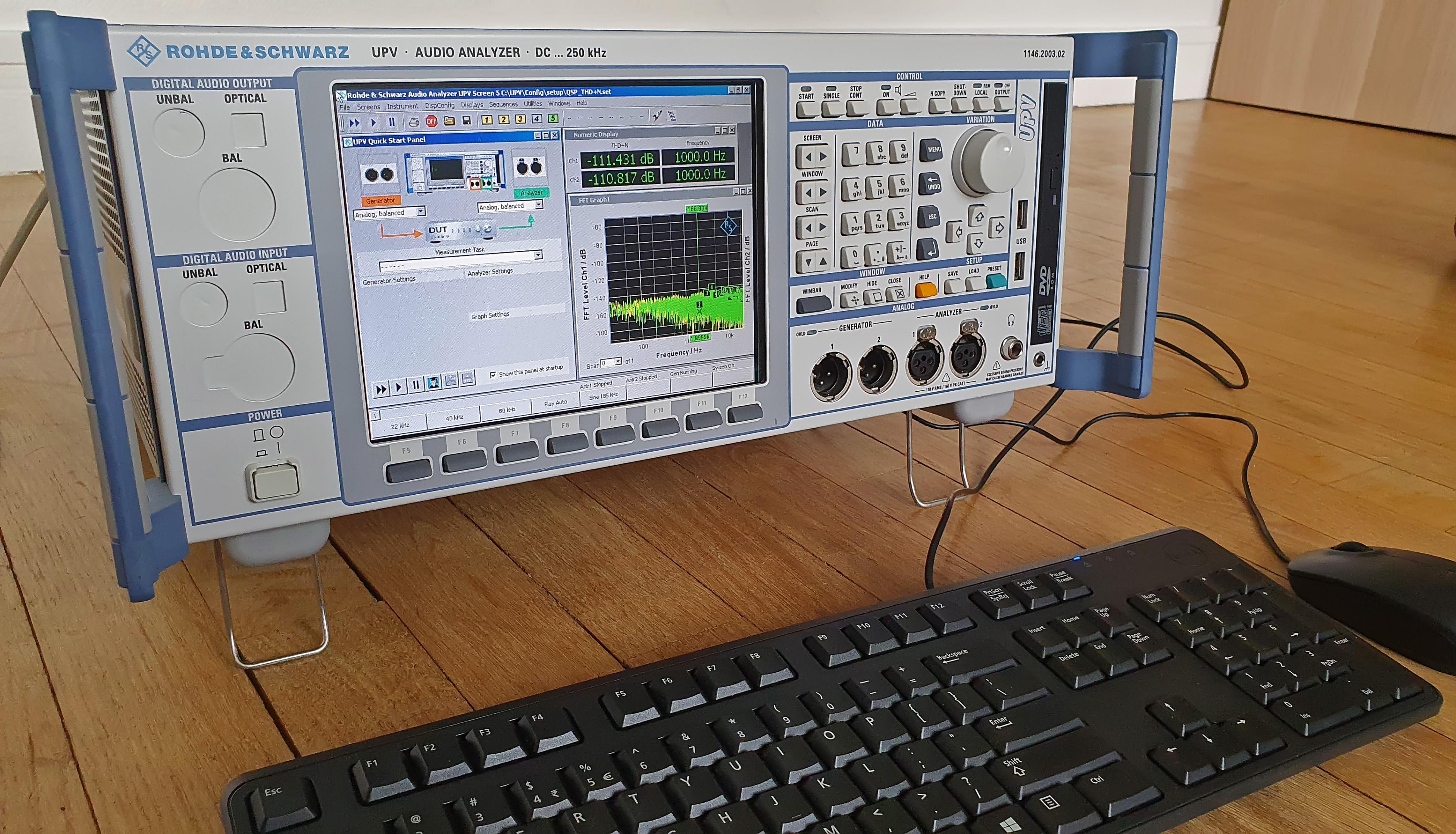Switch to screen 3
The height and width of the screenshot is (834, 1456).
(x=520, y=119)
